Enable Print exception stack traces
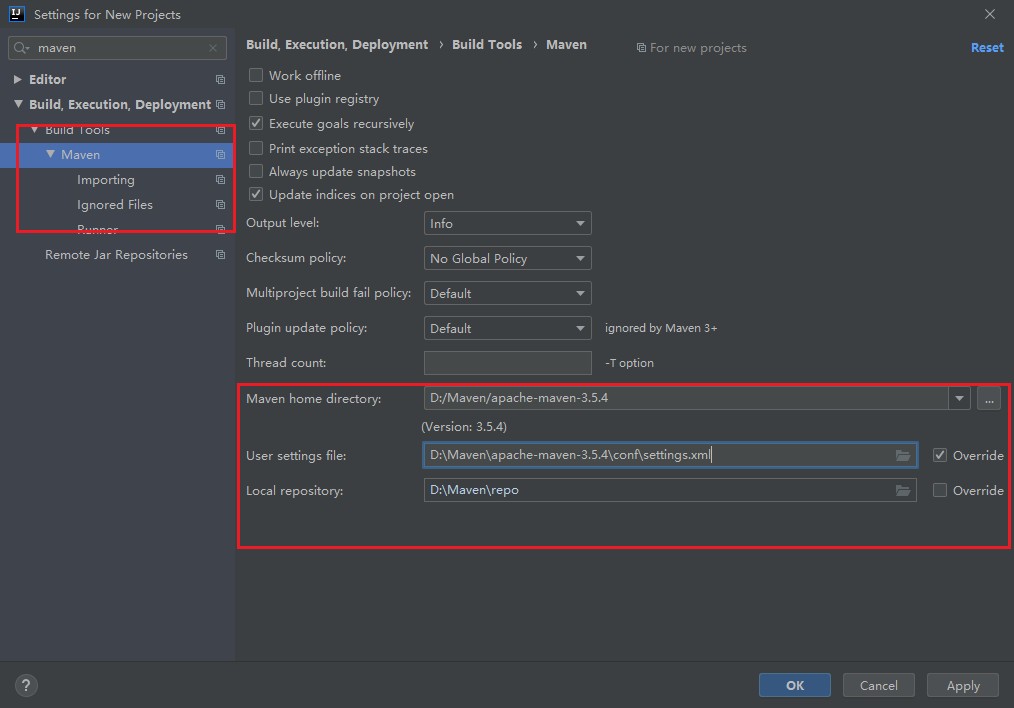1014x708 pixels. pos(256,148)
